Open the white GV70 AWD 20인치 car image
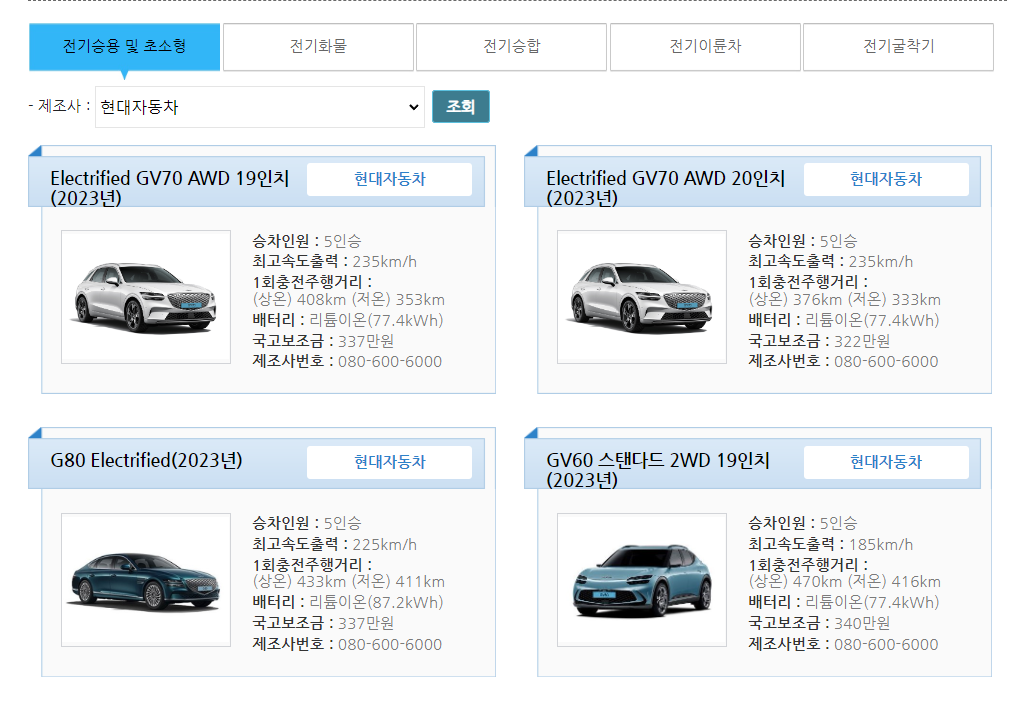The height and width of the screenshot is (706, 1024). (x=642, y=297)
